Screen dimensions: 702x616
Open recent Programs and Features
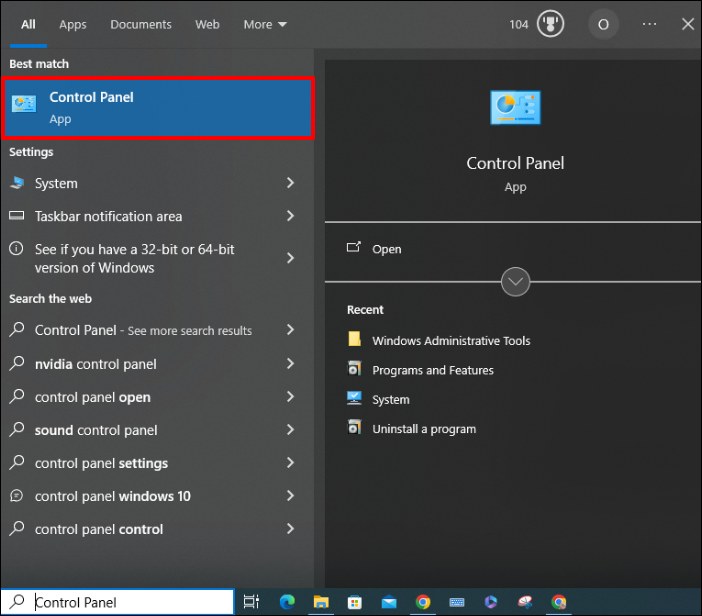tap(432, 370)
